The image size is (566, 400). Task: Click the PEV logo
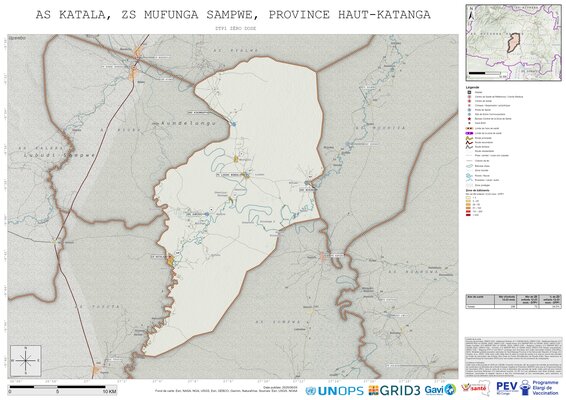point(508,387)
